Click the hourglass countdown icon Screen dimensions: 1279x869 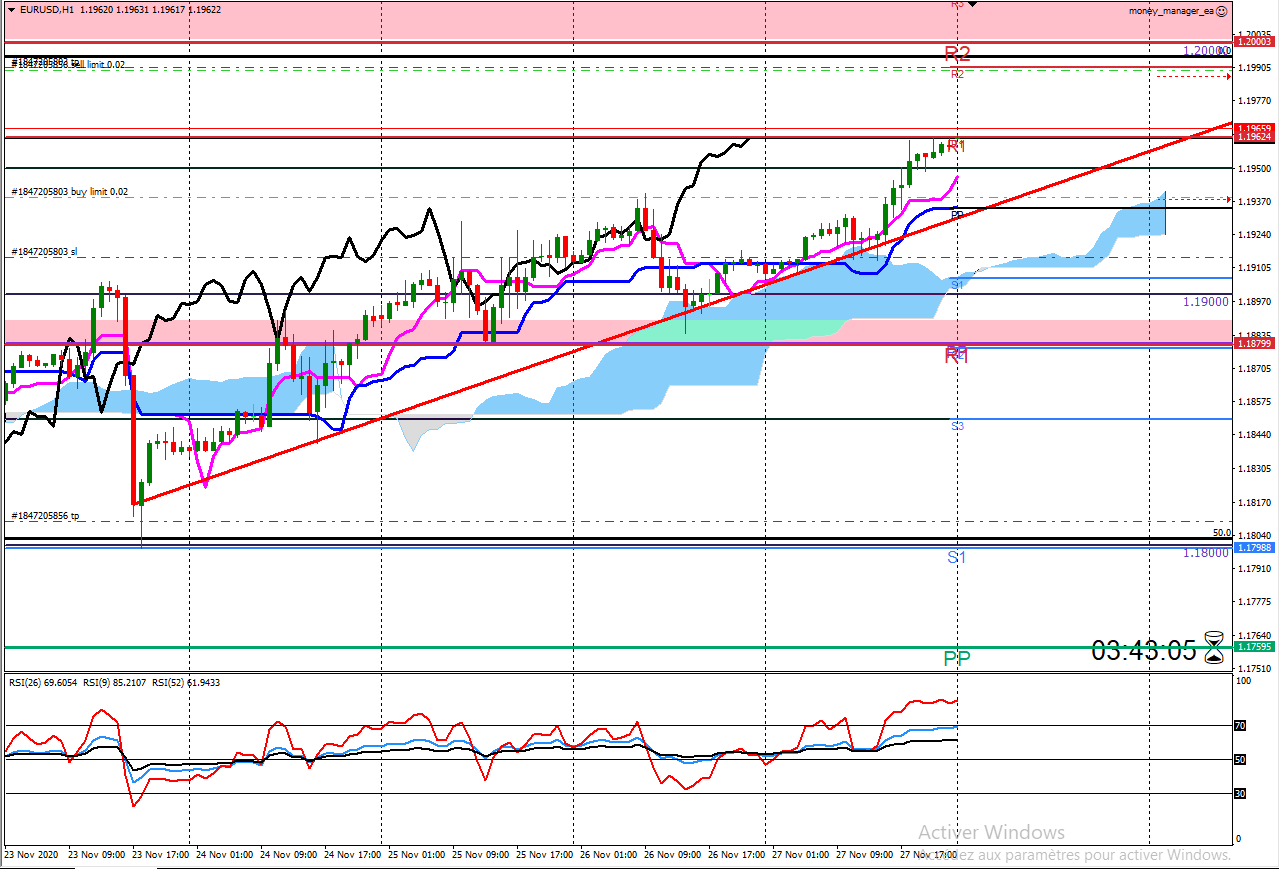[1214, 648]
